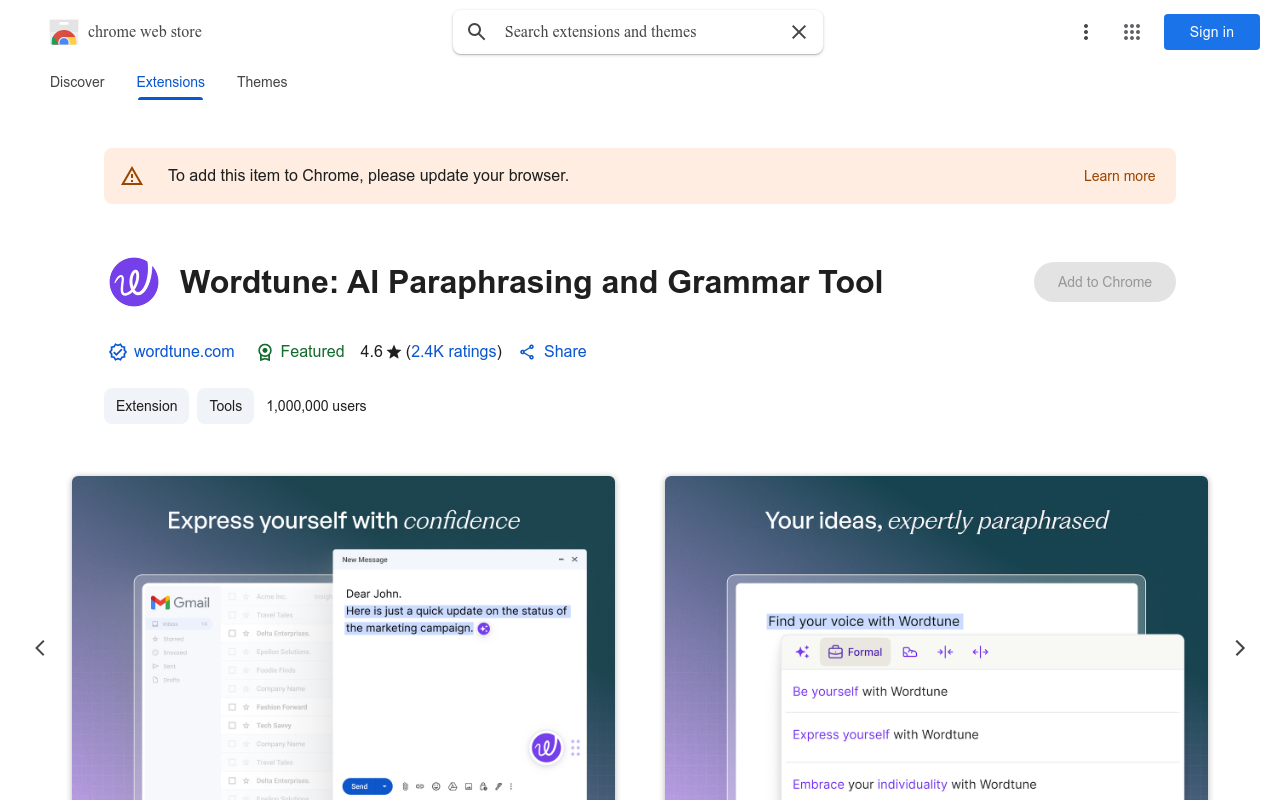Open the 2.4K ratings link
Viewport: 1280px width, 800px height.
click(x=454, y=352)
